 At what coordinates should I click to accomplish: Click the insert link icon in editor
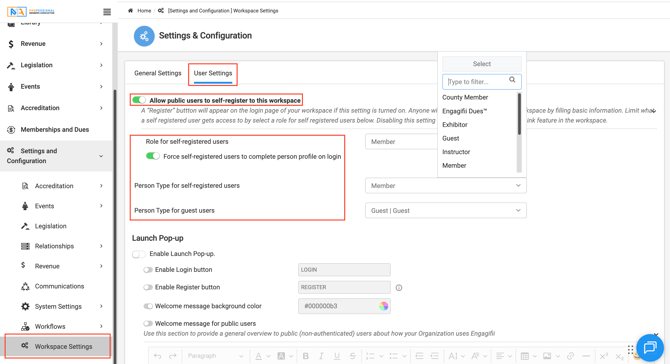coord(570,356)
